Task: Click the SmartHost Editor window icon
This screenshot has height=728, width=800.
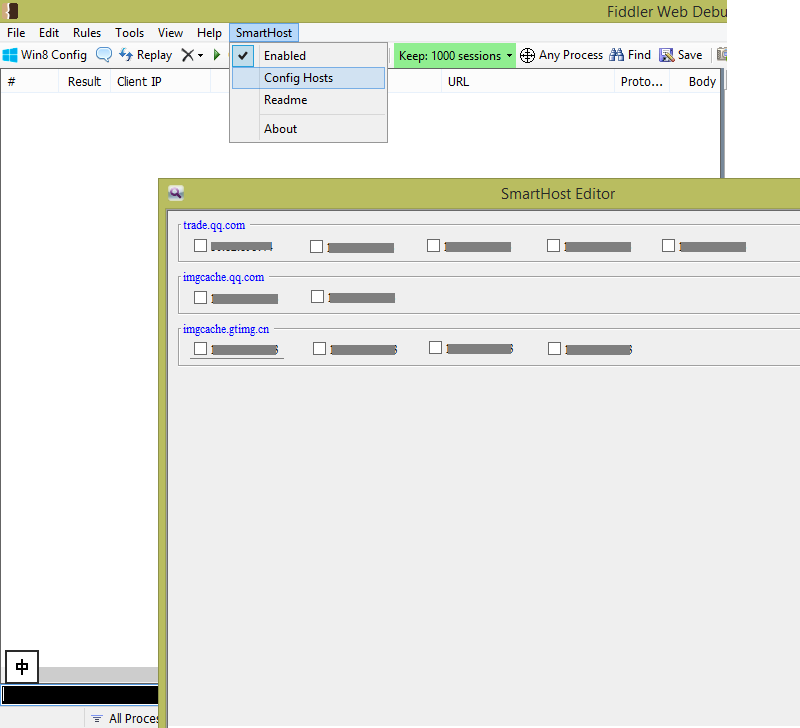Action: 176,193
